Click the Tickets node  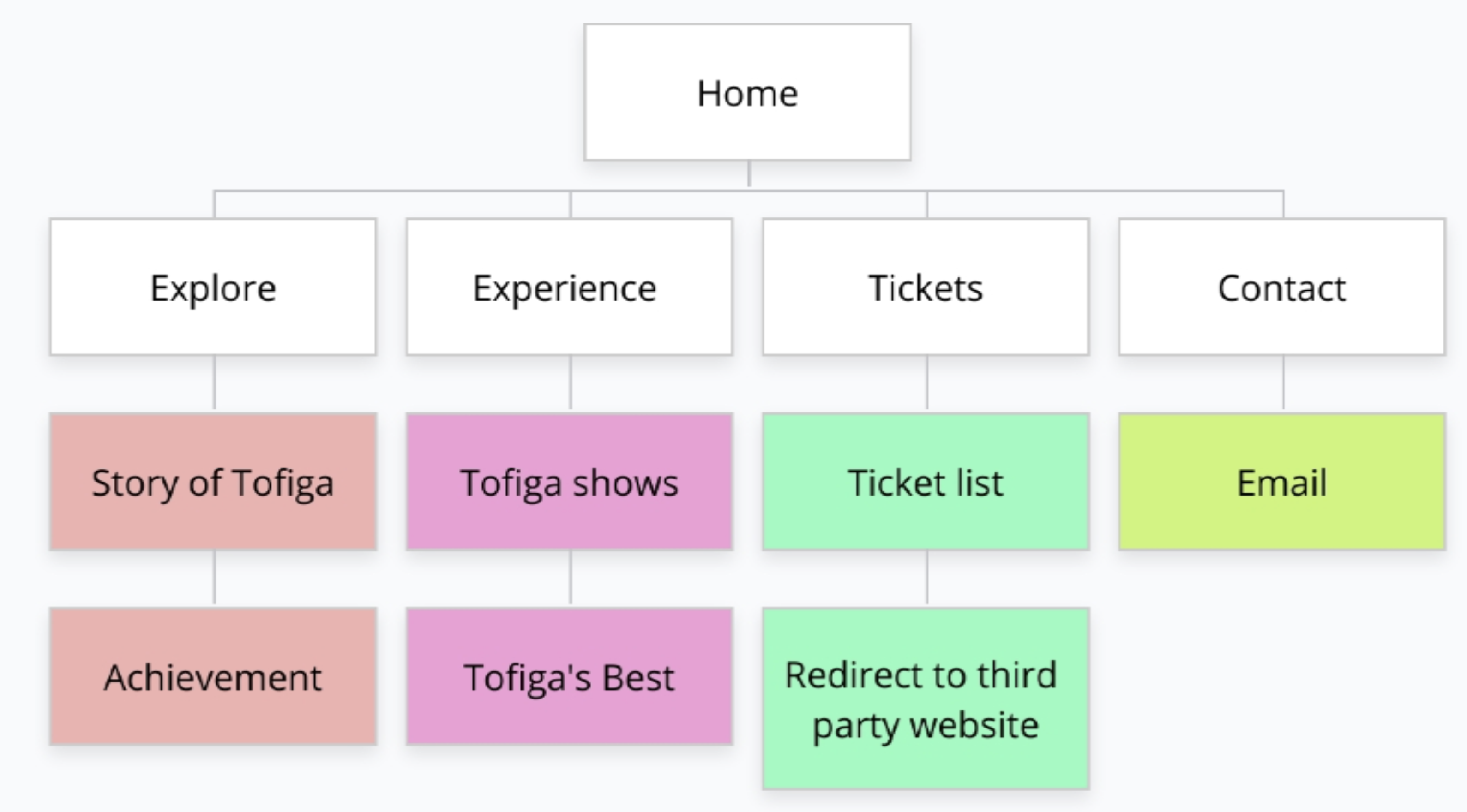coord(926,287)
